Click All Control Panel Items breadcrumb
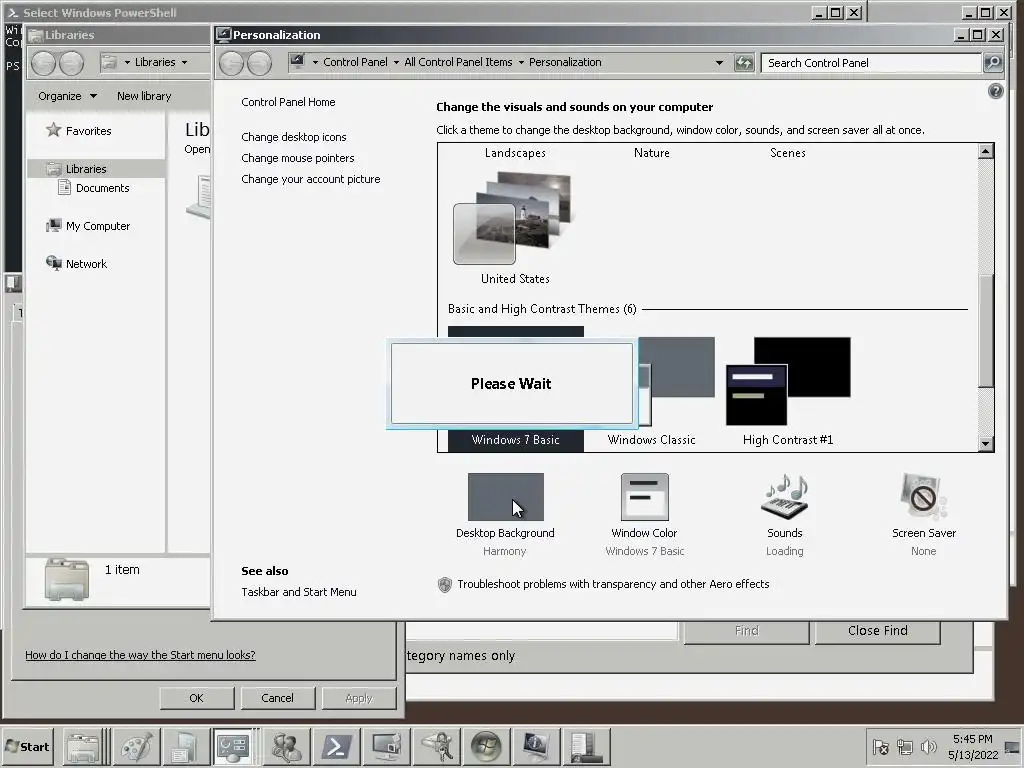Viewport: 1024px width, 768px height. 458,62
